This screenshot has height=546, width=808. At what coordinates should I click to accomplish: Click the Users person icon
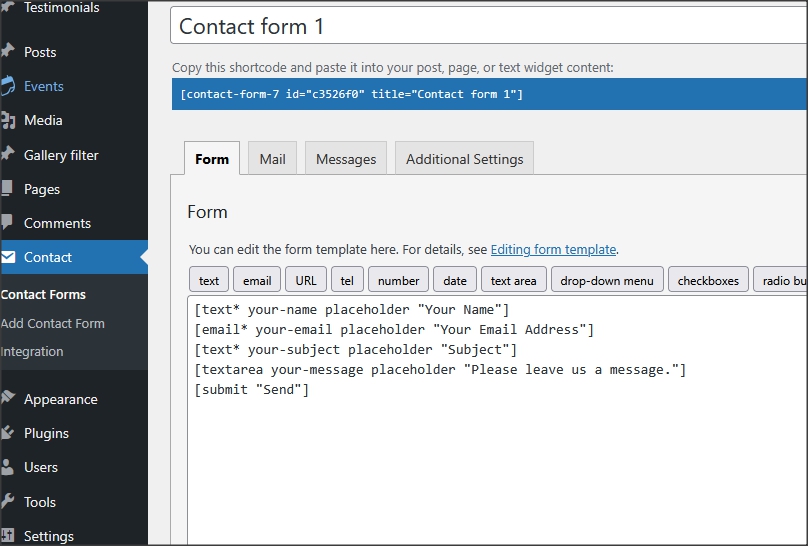click(x=8, y=467)
